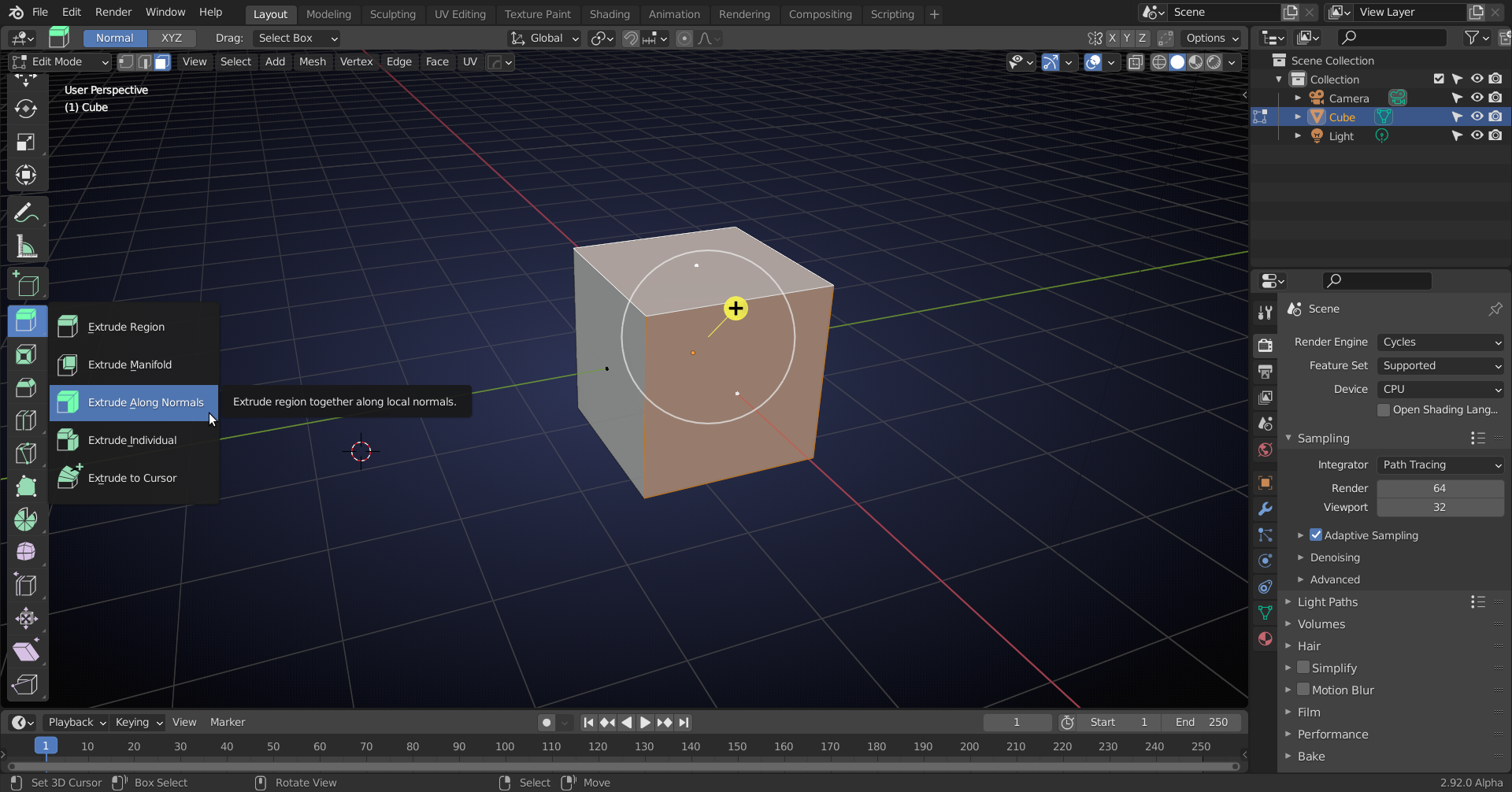Switch to face select mode
1512x792 pixels.
pyautogui.click(x=161, y=62)
